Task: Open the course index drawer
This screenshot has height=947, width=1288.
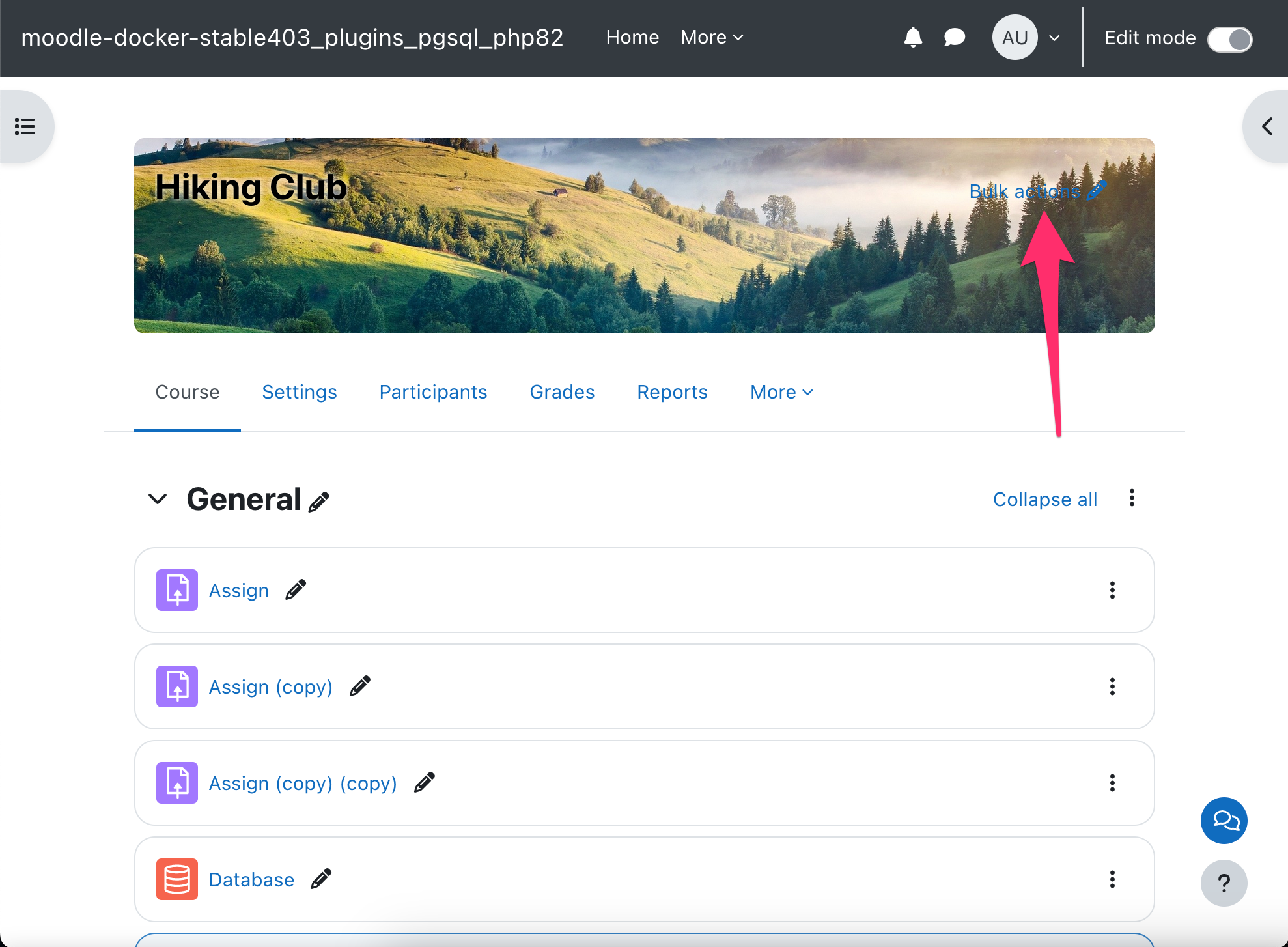Action: click(25, 126)
